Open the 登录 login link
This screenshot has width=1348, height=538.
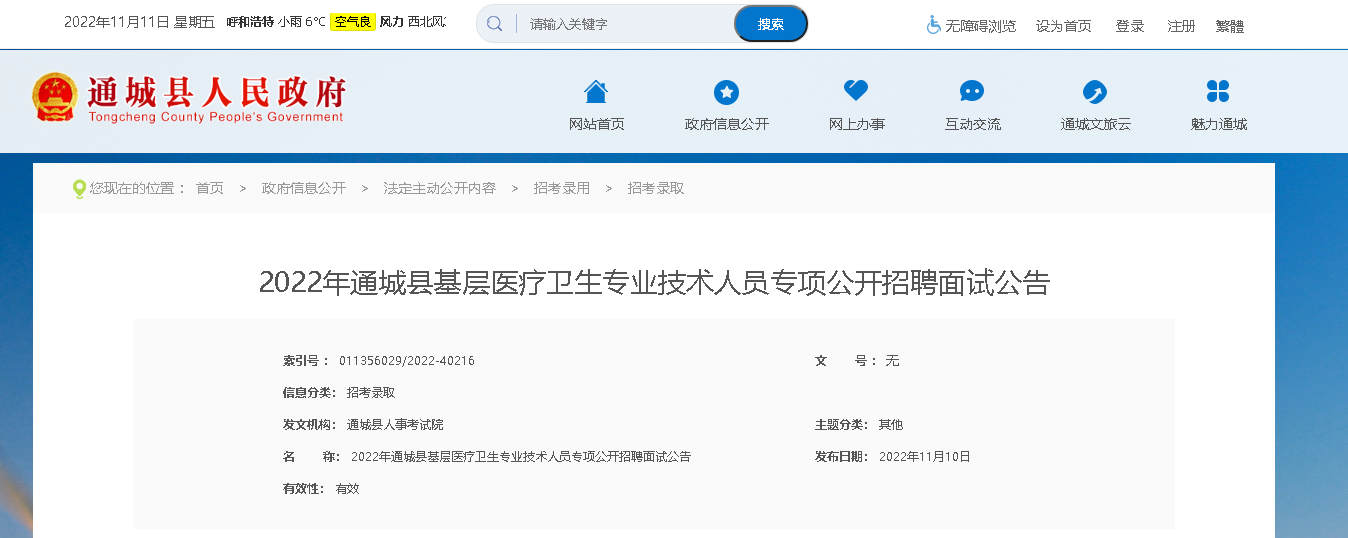click(x=1130, y=26)
